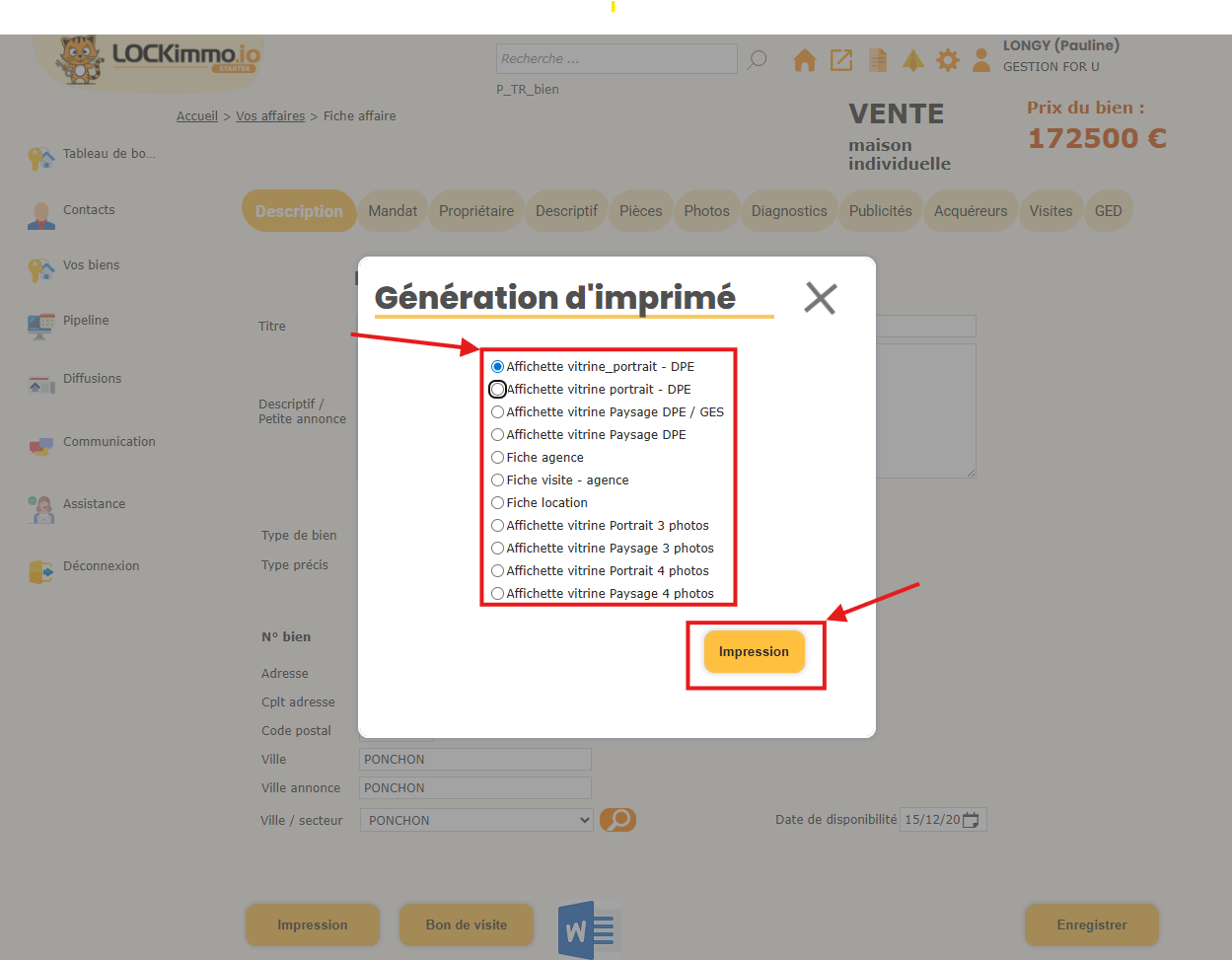This screenshot has height=960, width=1232.
Task: Open the settings gear icon
Action: [948, 61]
